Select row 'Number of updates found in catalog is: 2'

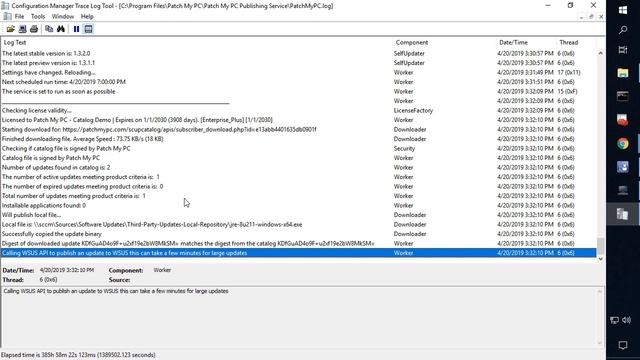click(x=298, y=167)
